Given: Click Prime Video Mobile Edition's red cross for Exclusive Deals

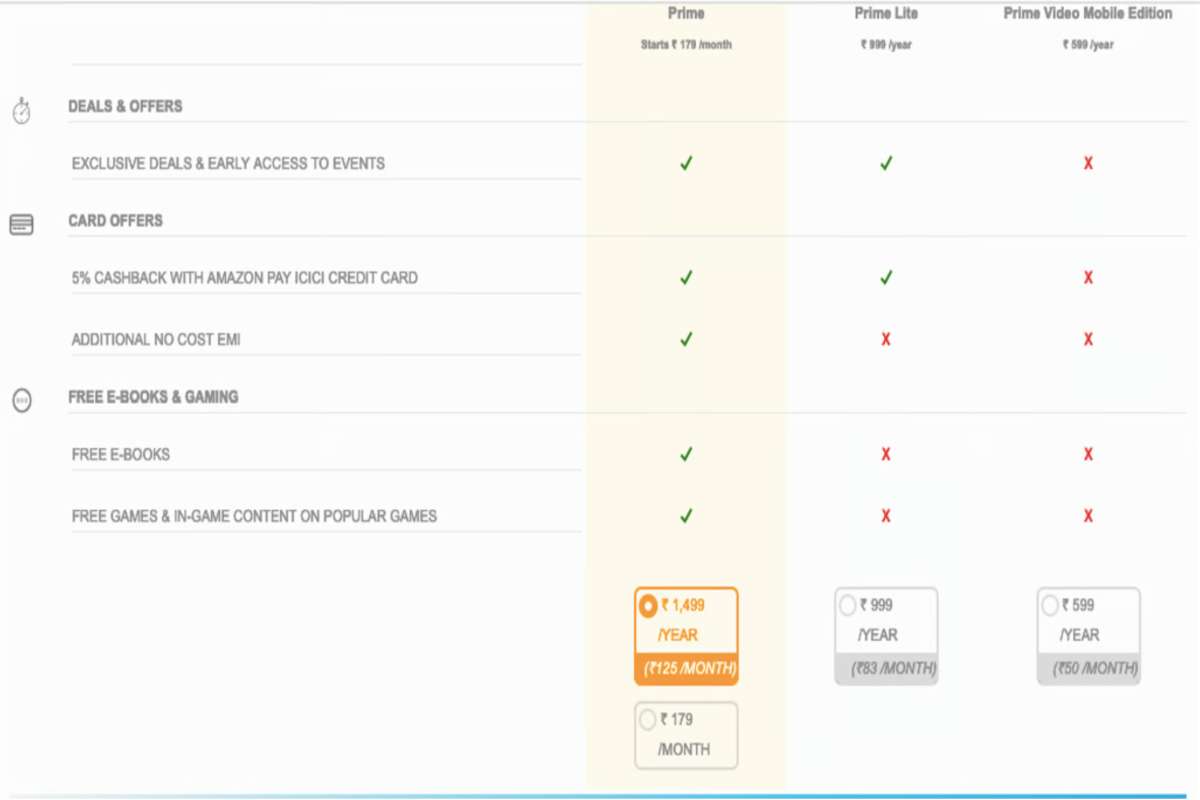Looking at the screenshot, I should [x=1088, y=163].
